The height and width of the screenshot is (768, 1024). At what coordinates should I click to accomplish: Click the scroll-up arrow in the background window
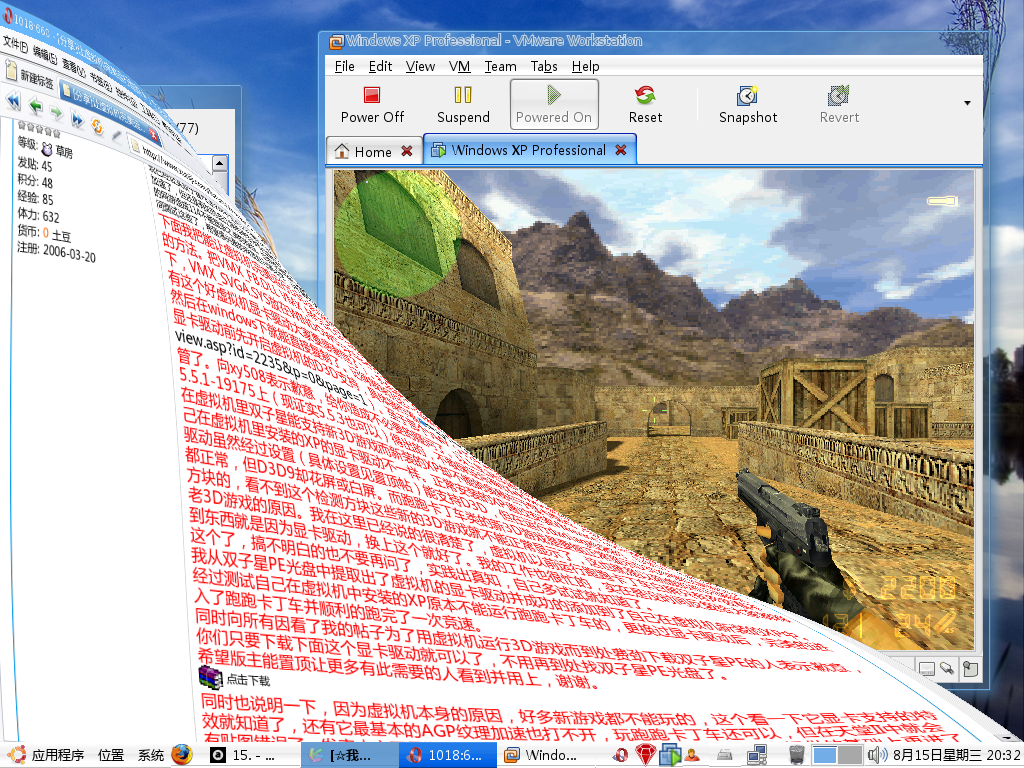tap(220, 163)
